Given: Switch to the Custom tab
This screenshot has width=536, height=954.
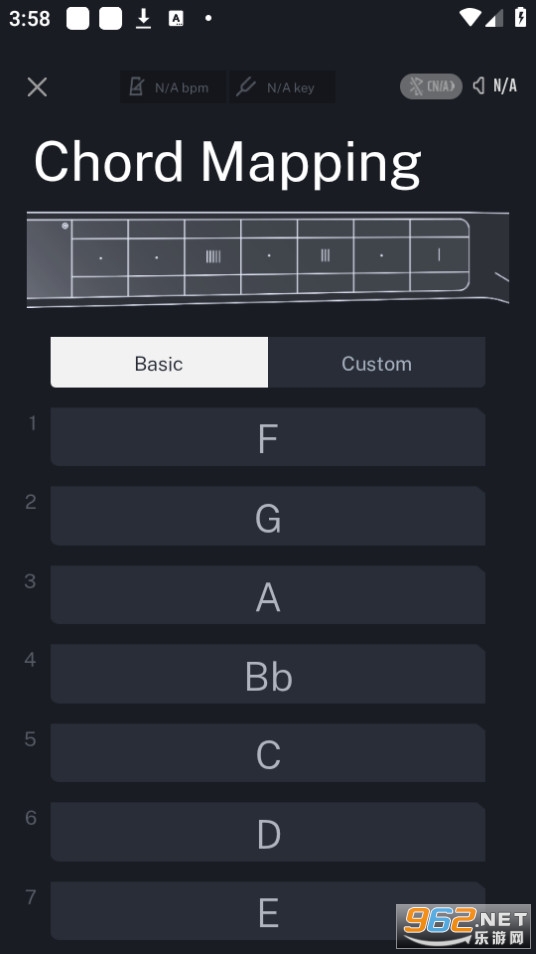Looking at the screenshot, I should coord(377,363).
